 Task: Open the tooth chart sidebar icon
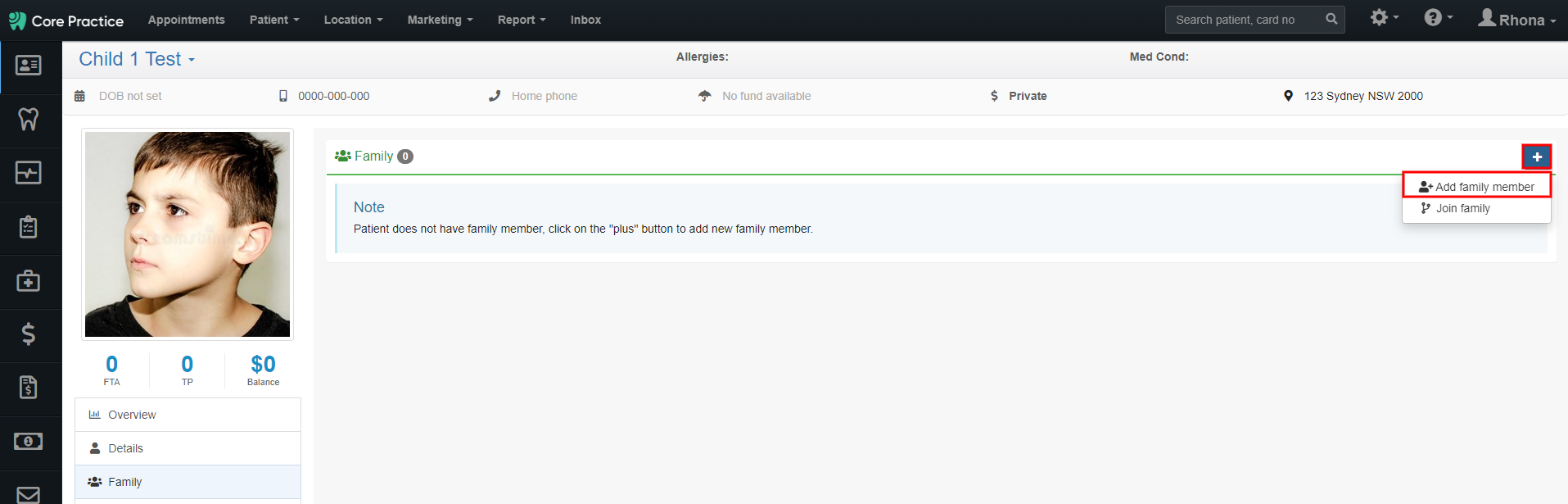coord(29,119)
